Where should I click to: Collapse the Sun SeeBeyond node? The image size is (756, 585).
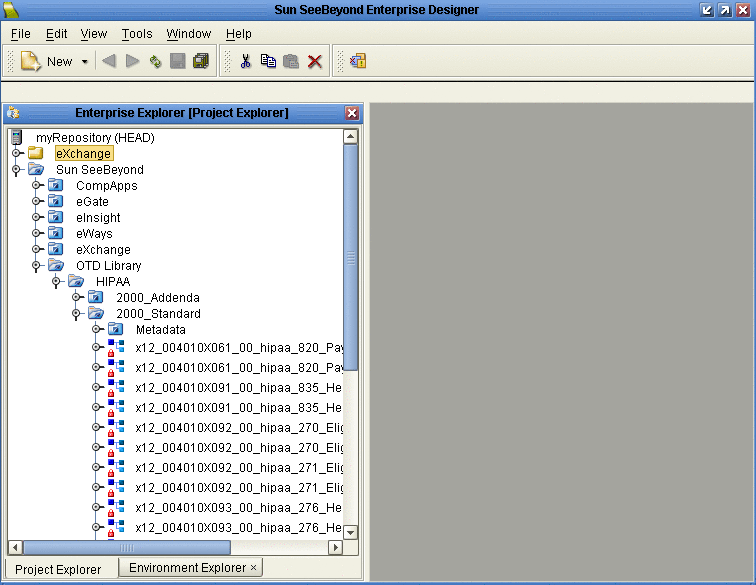tap(16, 170)
